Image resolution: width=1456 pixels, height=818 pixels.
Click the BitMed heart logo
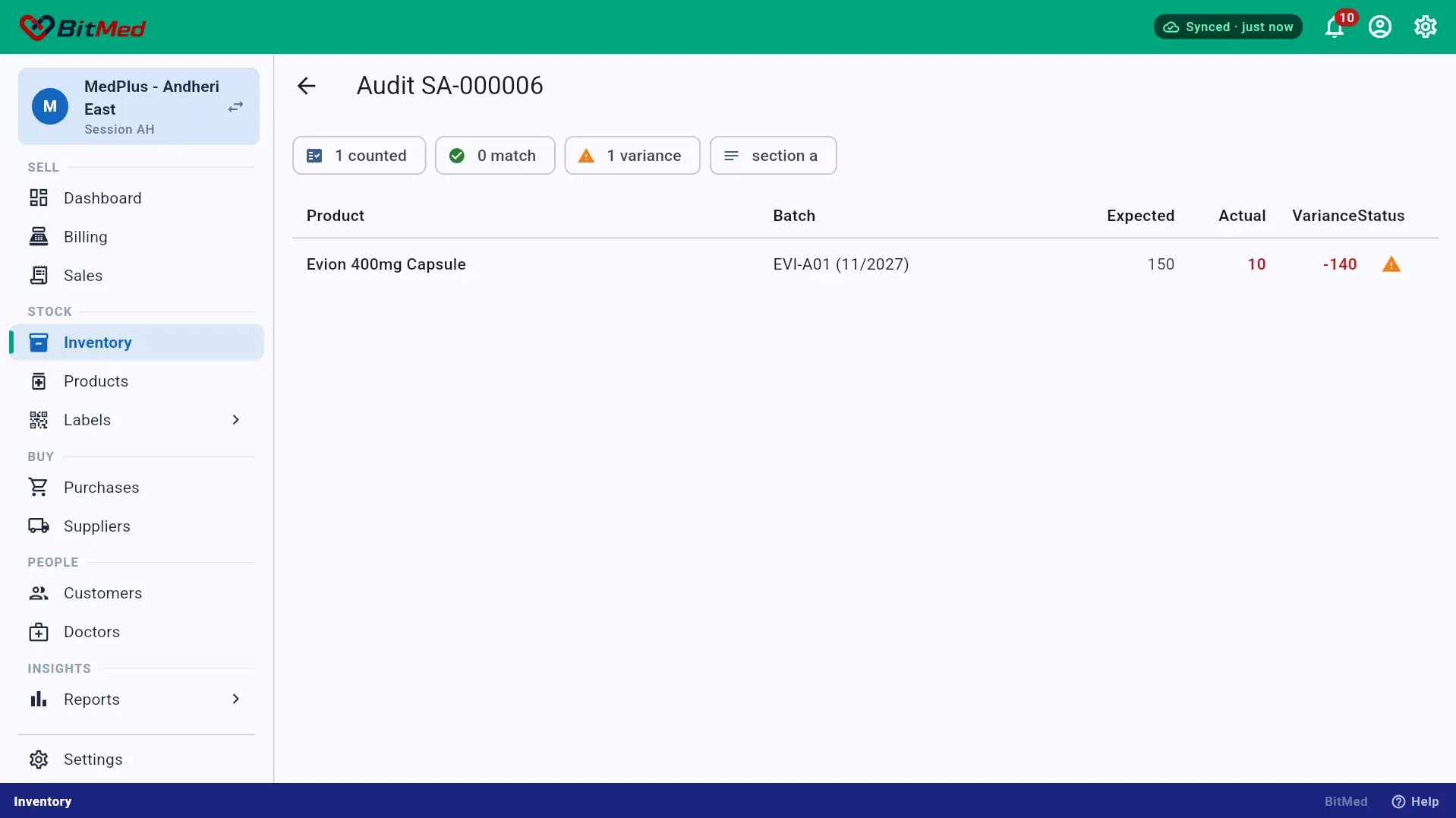coord(36,27)
